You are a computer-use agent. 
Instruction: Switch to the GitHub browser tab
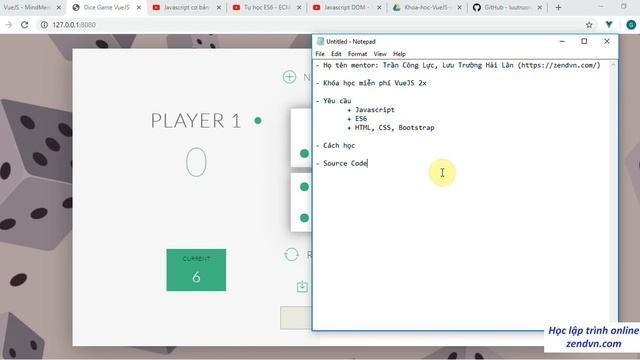(507, 7)
